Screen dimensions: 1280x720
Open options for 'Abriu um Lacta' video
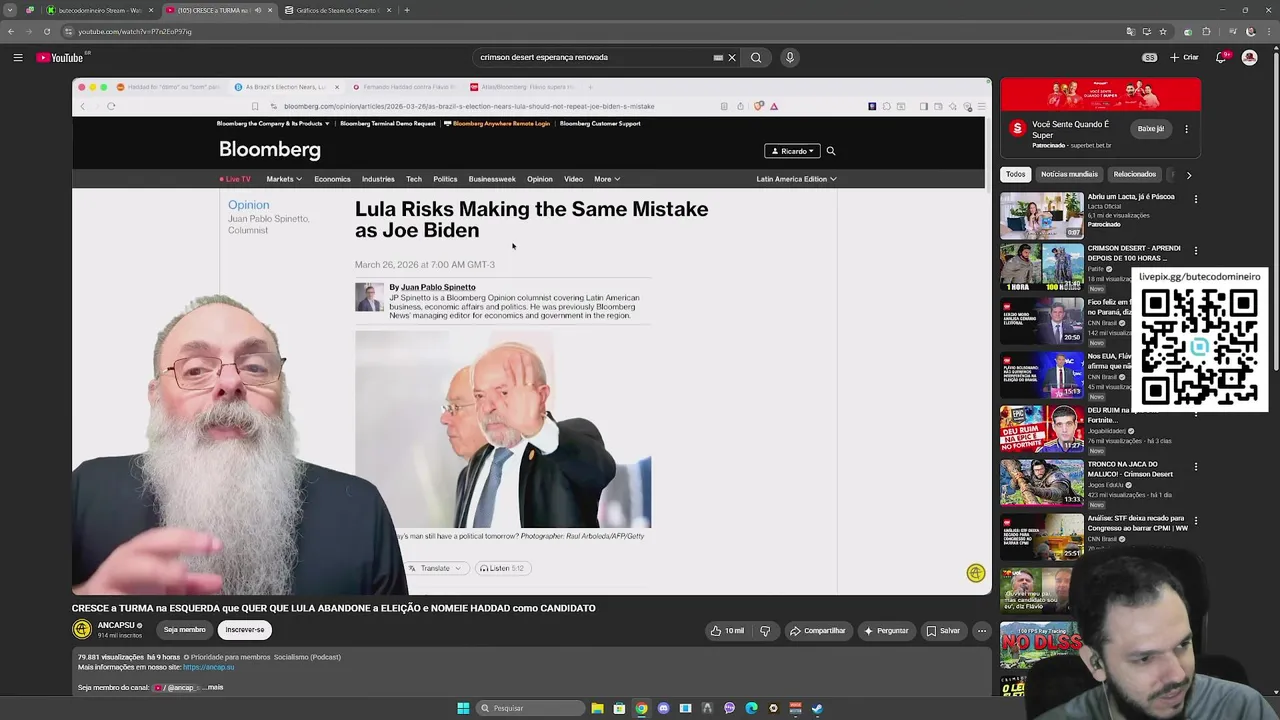pyautogui.click(x=1195, y=199)
